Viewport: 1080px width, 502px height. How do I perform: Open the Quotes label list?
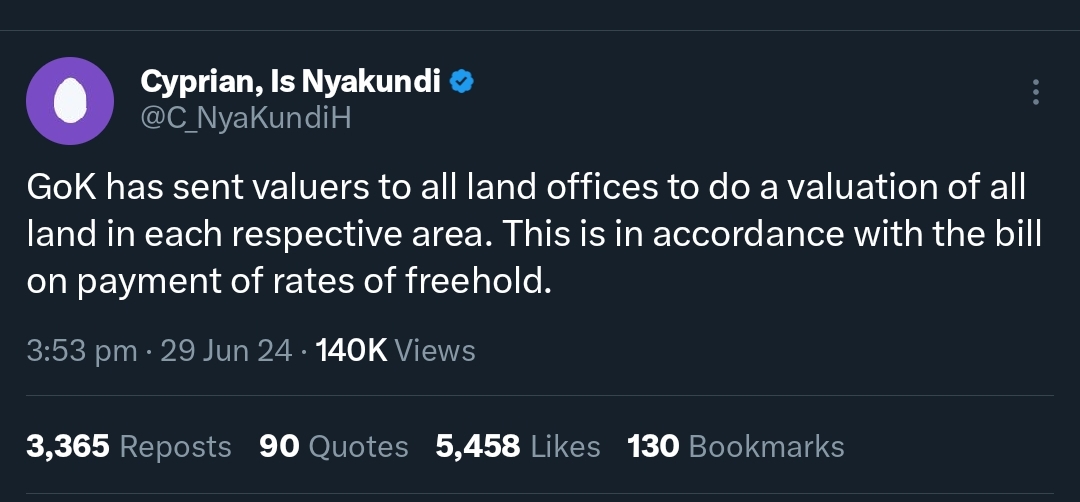(359, 446)
